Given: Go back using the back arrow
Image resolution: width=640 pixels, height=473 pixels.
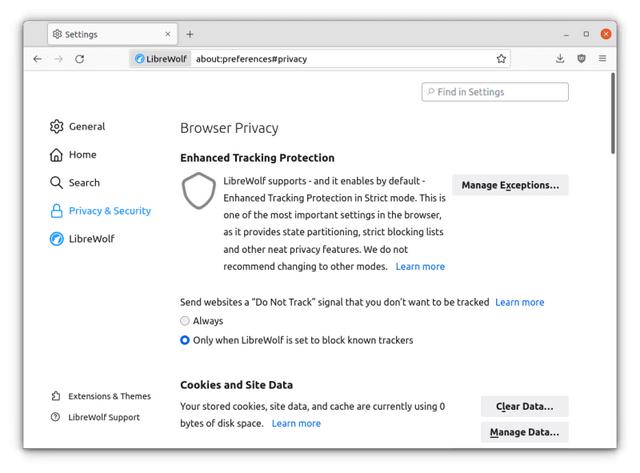Looking at the screenshot, I should tap(38, 59).
